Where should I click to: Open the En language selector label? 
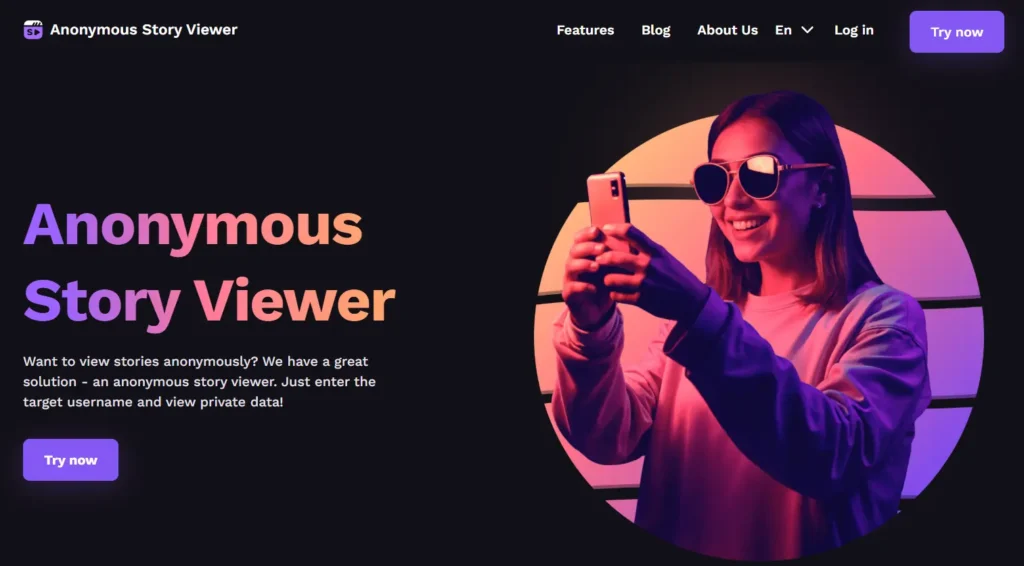(783, 30)
